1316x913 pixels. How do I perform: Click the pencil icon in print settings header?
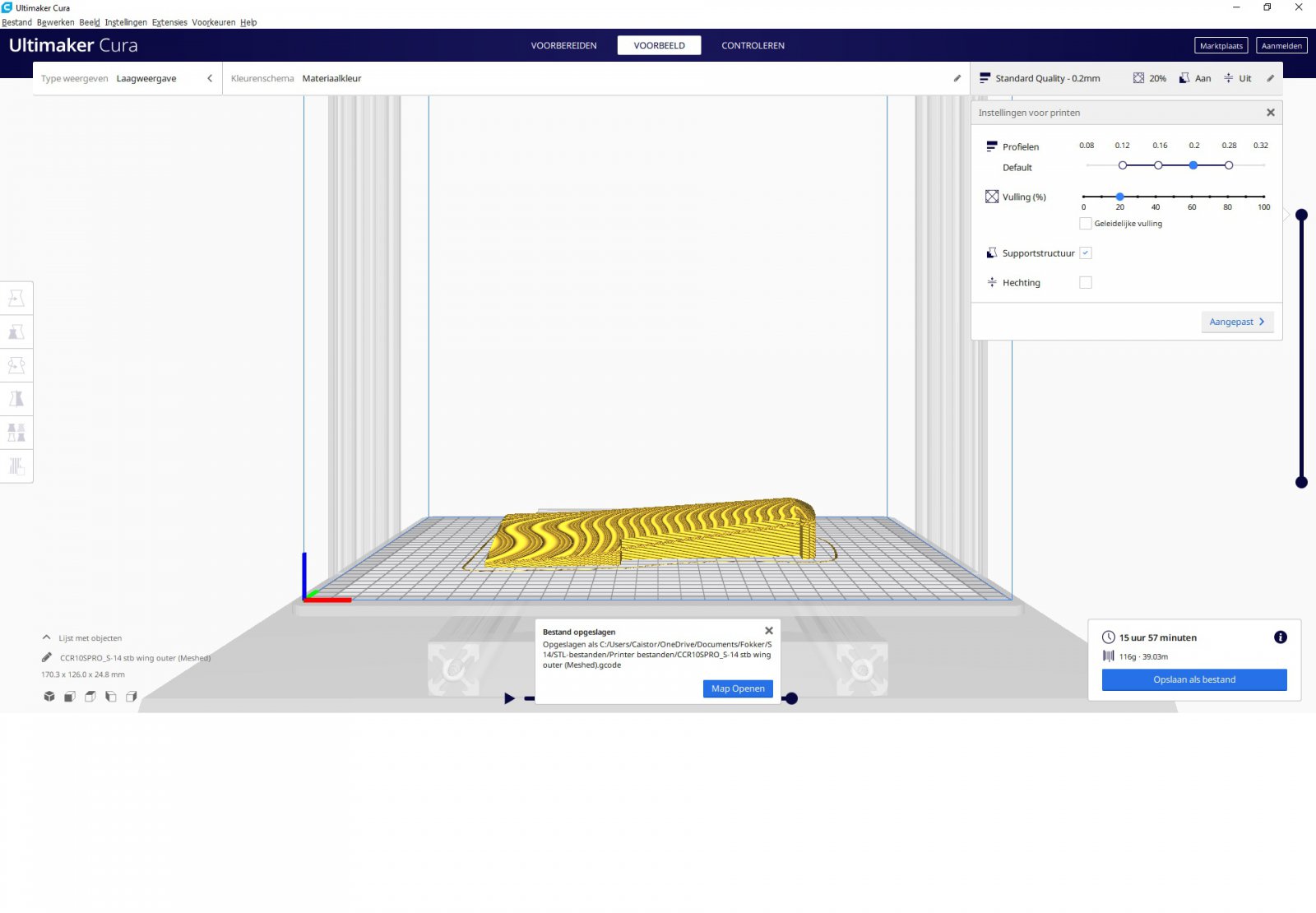(1270, 78)
